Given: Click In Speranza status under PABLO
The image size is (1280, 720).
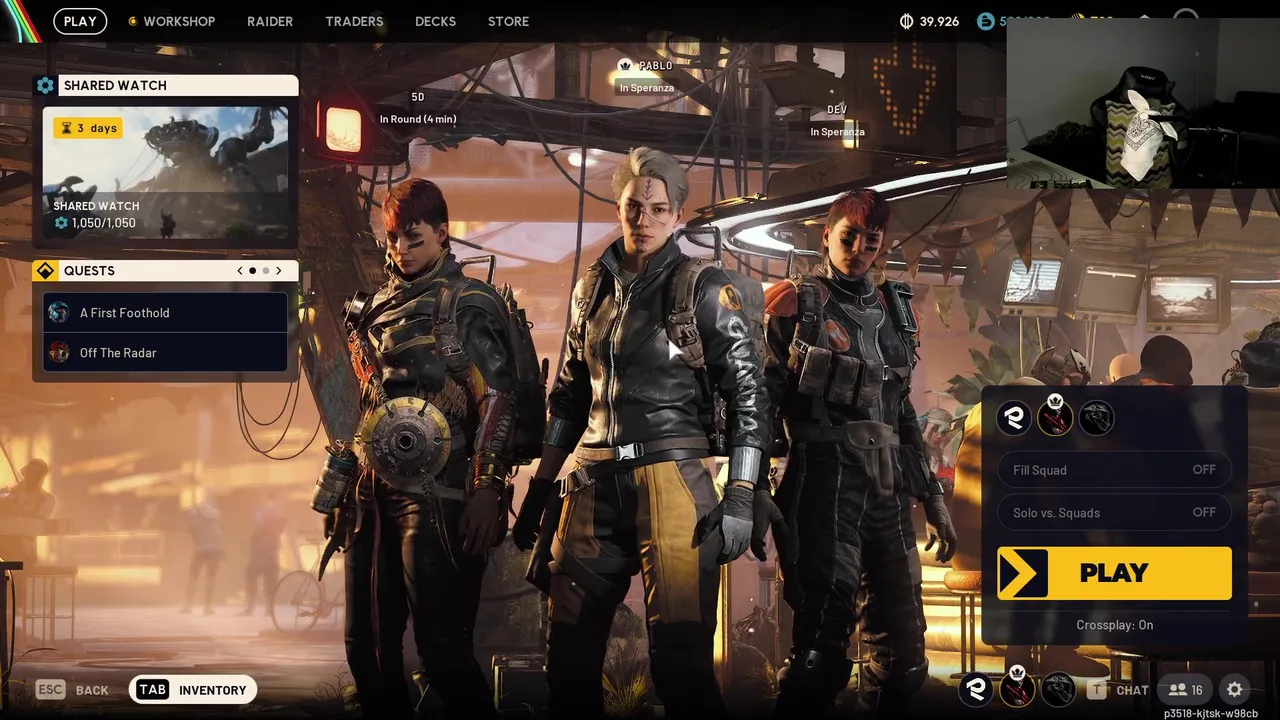Looking at the screenshot, I should (x=647, y=88).
